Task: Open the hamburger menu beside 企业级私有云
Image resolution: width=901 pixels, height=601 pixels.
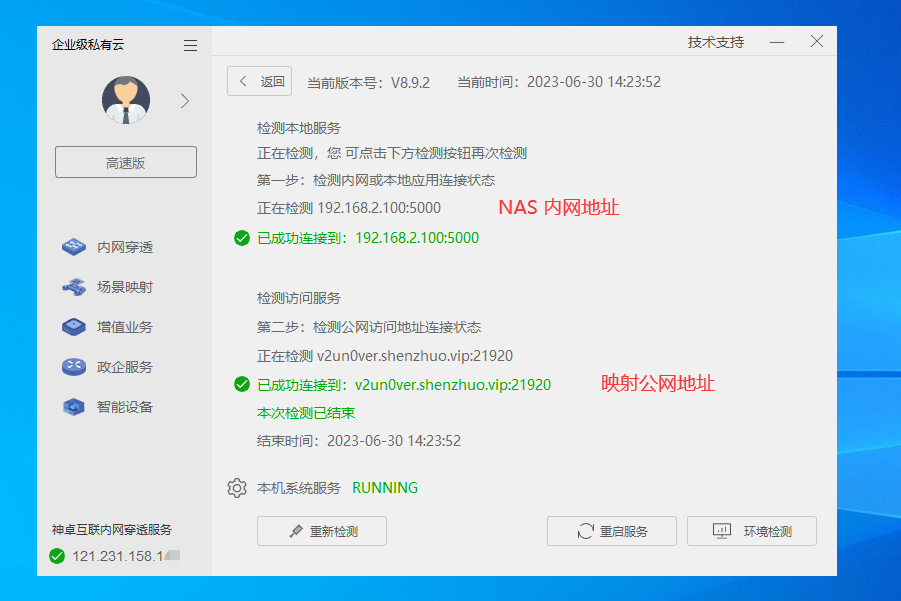Action: coord(190,44)
